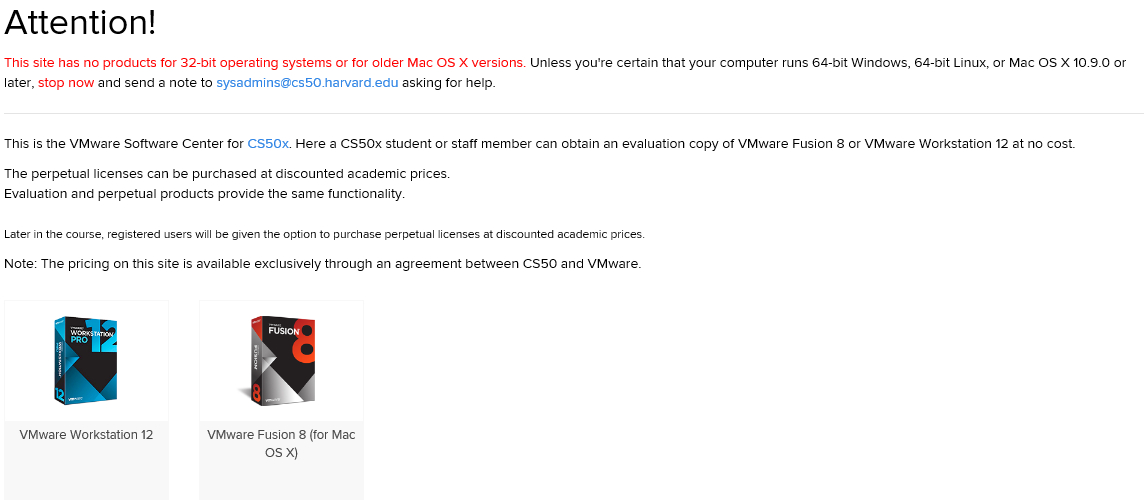
Task: Select the VMware Workstation 12 product label
Action: (x=86, y=435)
